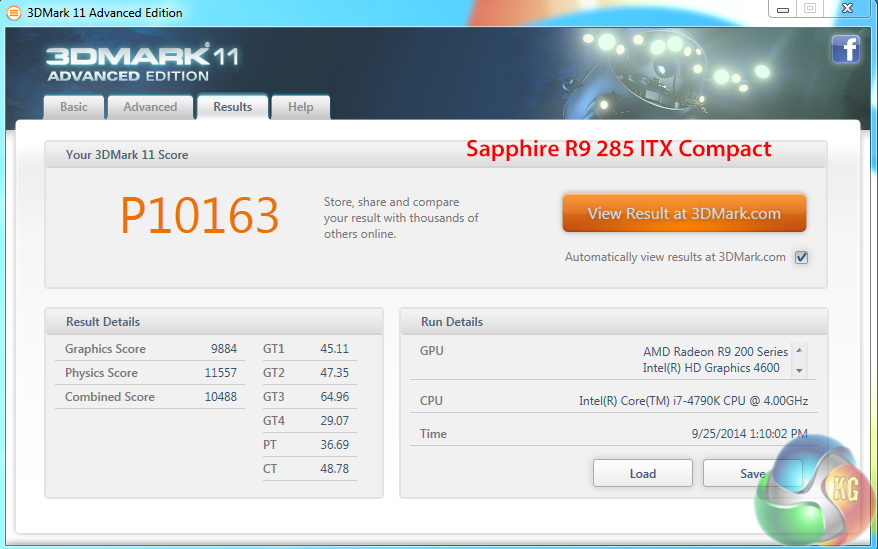Image resolution: width=878 pixels, height=549 pixels.
Task: Click Combined Score value 10488
Action: (x=221, y=397)
